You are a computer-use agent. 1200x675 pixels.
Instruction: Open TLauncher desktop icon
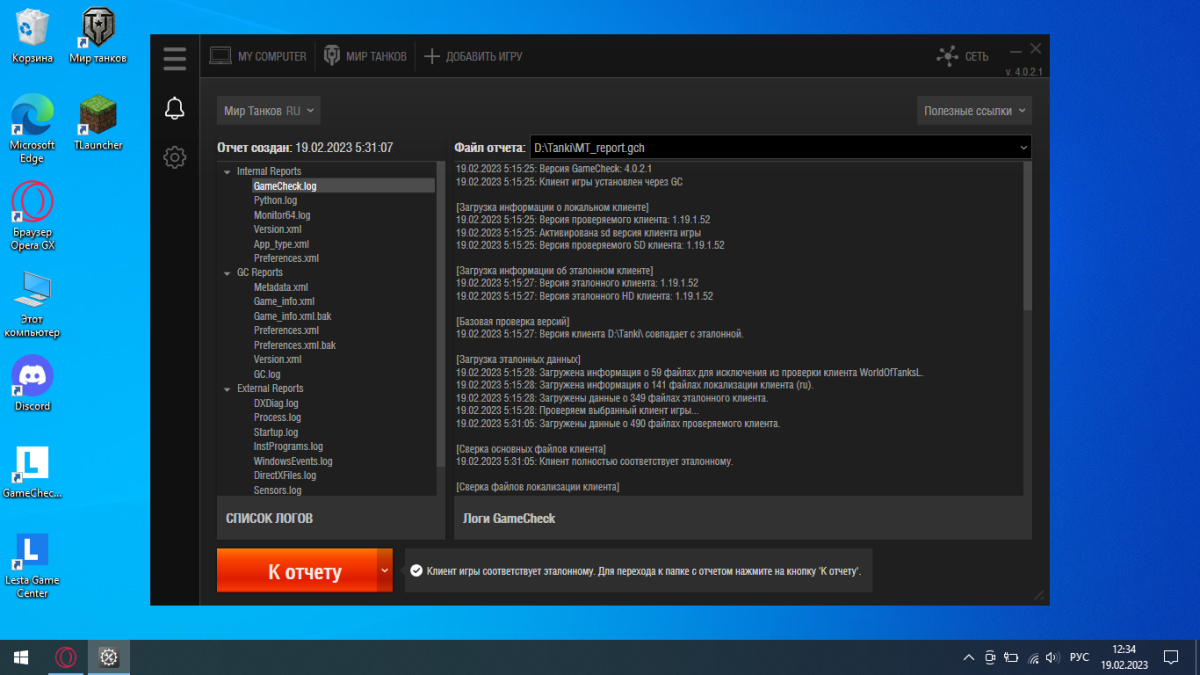[x=98, y=121]
